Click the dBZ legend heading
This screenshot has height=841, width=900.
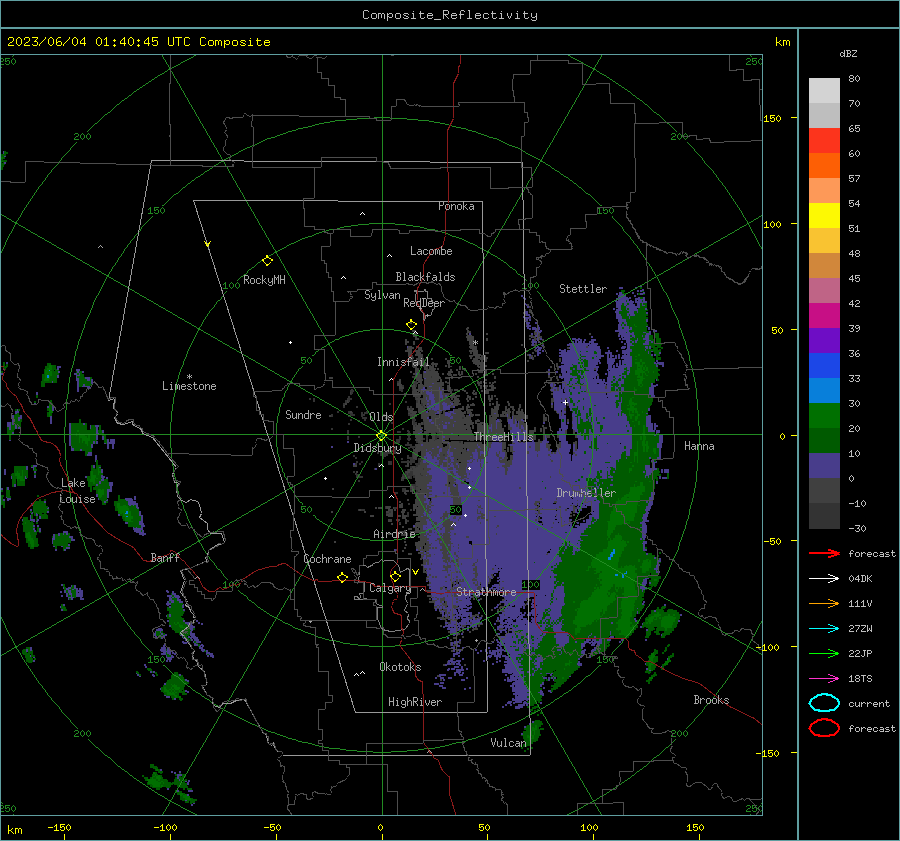(x=848, y=54)
